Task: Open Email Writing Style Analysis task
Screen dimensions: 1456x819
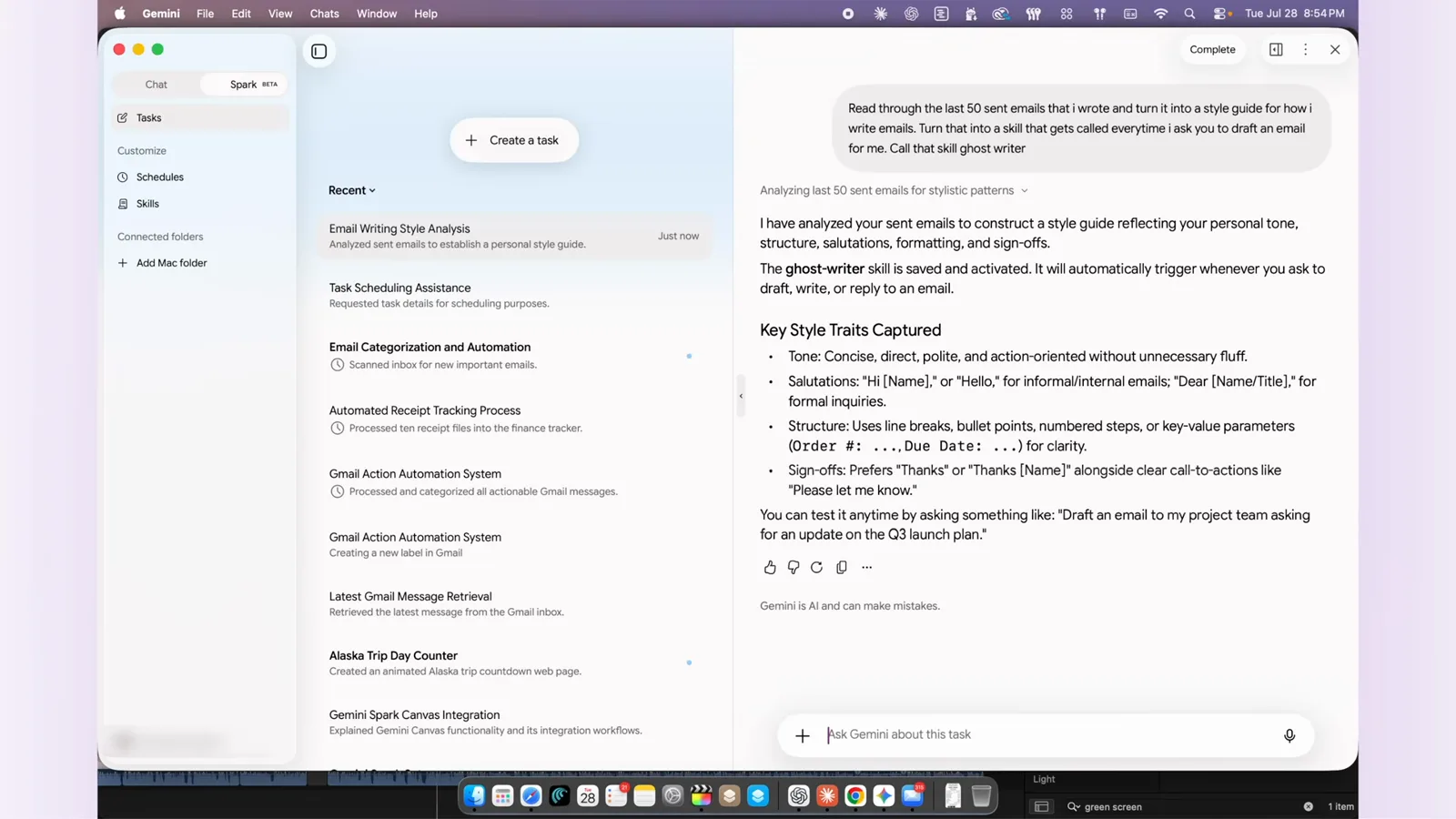Action: point(514,236)
